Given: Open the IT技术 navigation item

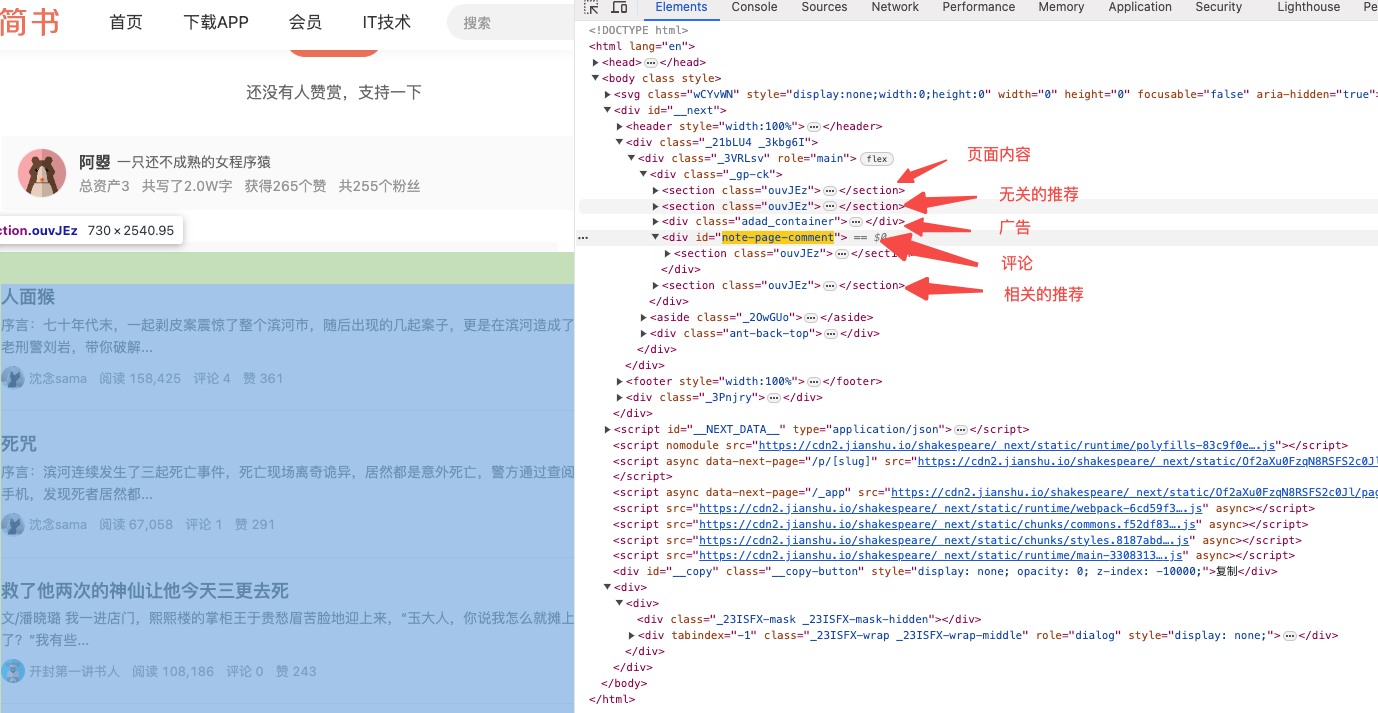Looking at the screenshot, I should tap(387, 22).
